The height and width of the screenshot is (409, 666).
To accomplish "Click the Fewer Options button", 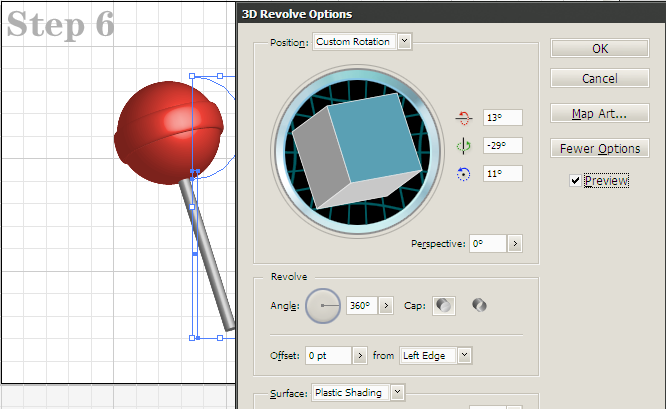I will (x=600, y=149).
